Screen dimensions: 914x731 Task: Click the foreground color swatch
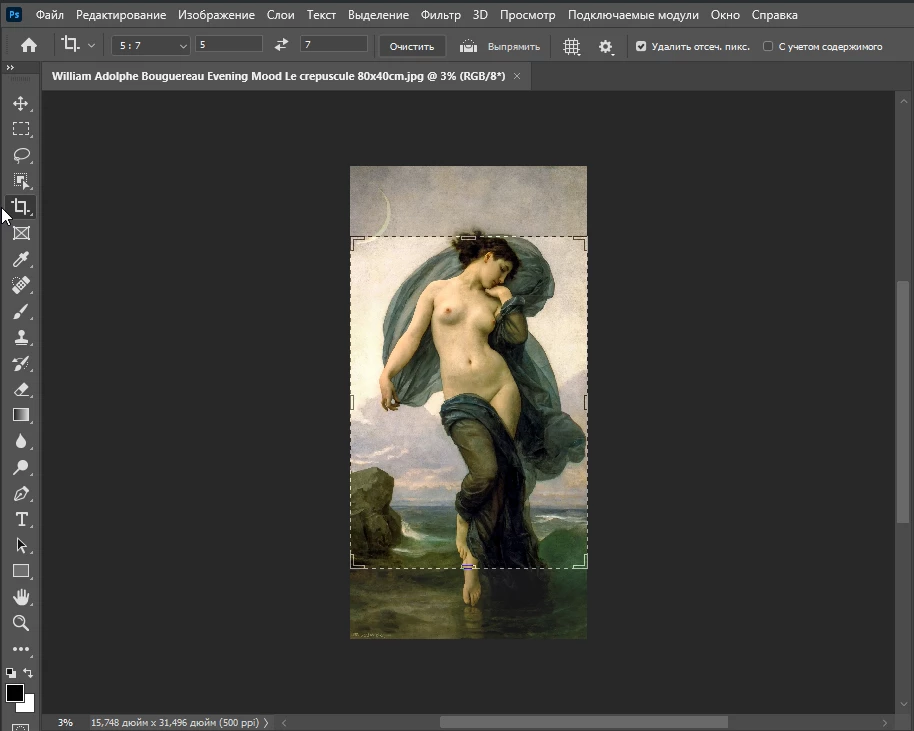pyautogui.click(x=15, y=692)
